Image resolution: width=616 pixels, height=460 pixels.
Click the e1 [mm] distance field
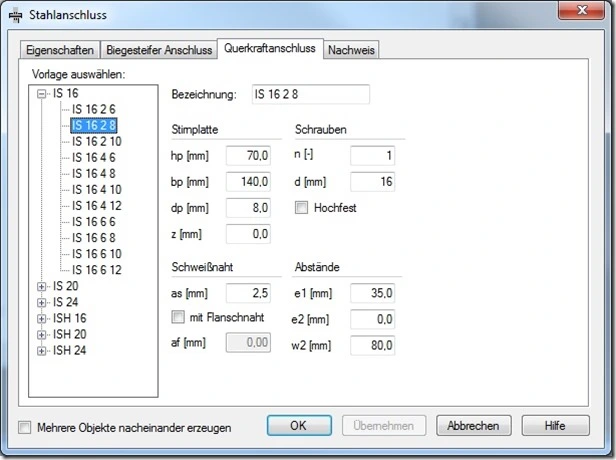372,293
